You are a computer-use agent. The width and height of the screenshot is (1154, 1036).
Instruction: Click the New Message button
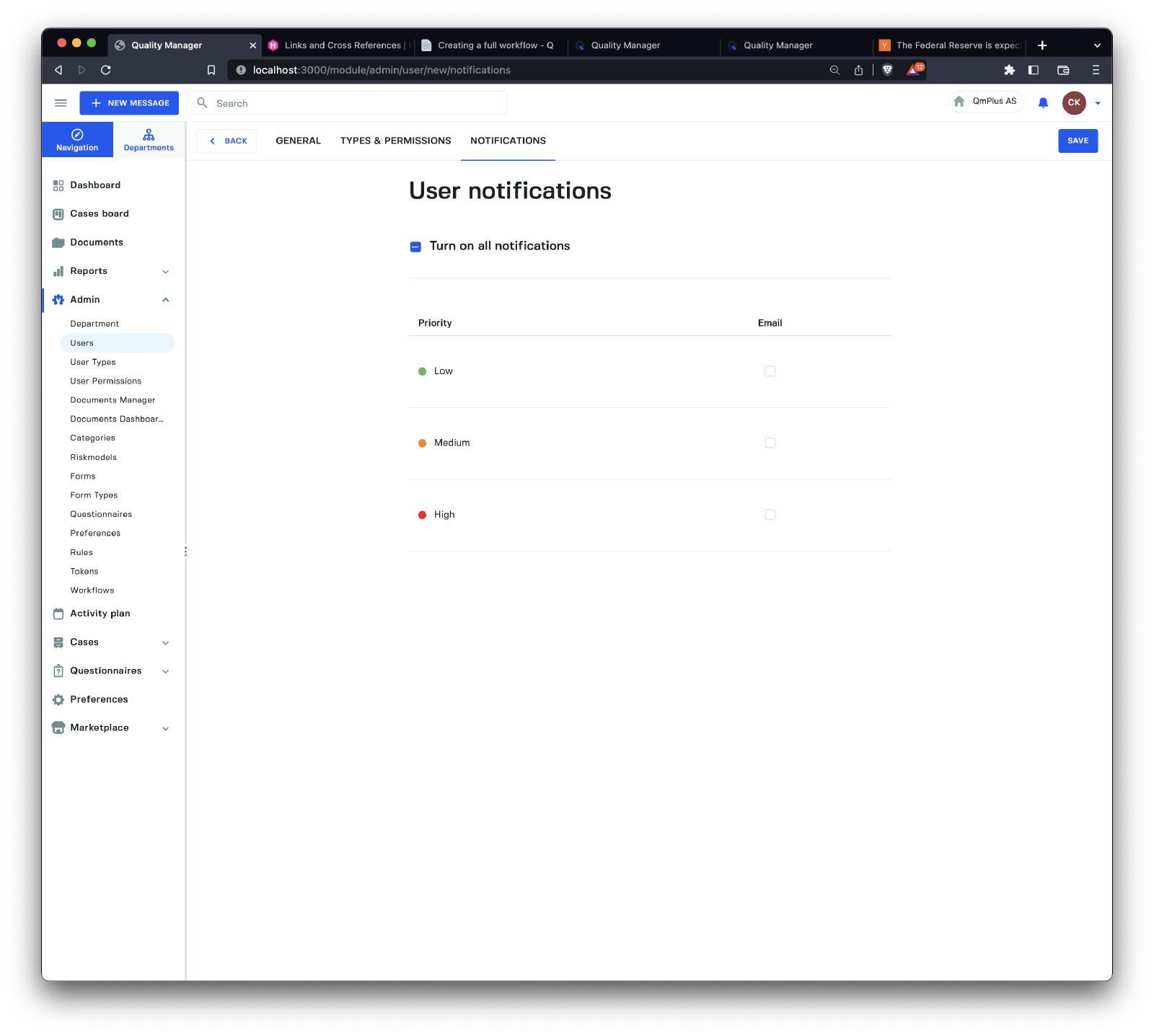click(129, 103)
